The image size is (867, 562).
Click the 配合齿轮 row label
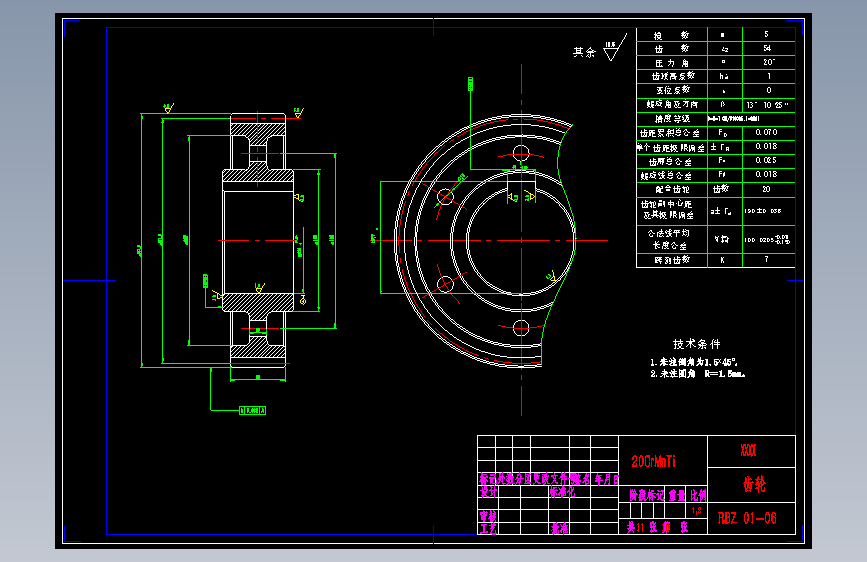(x=672, y=189)
